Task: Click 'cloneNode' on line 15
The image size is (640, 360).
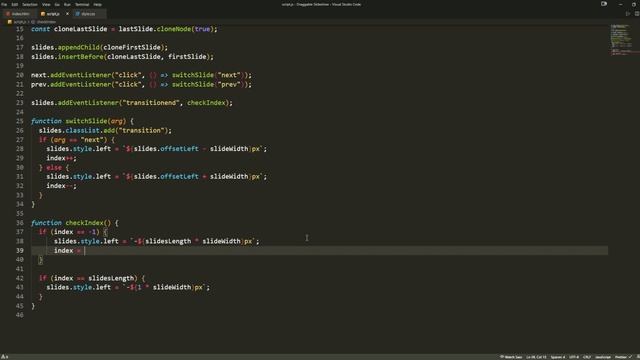Action: [x=174, y=29]
